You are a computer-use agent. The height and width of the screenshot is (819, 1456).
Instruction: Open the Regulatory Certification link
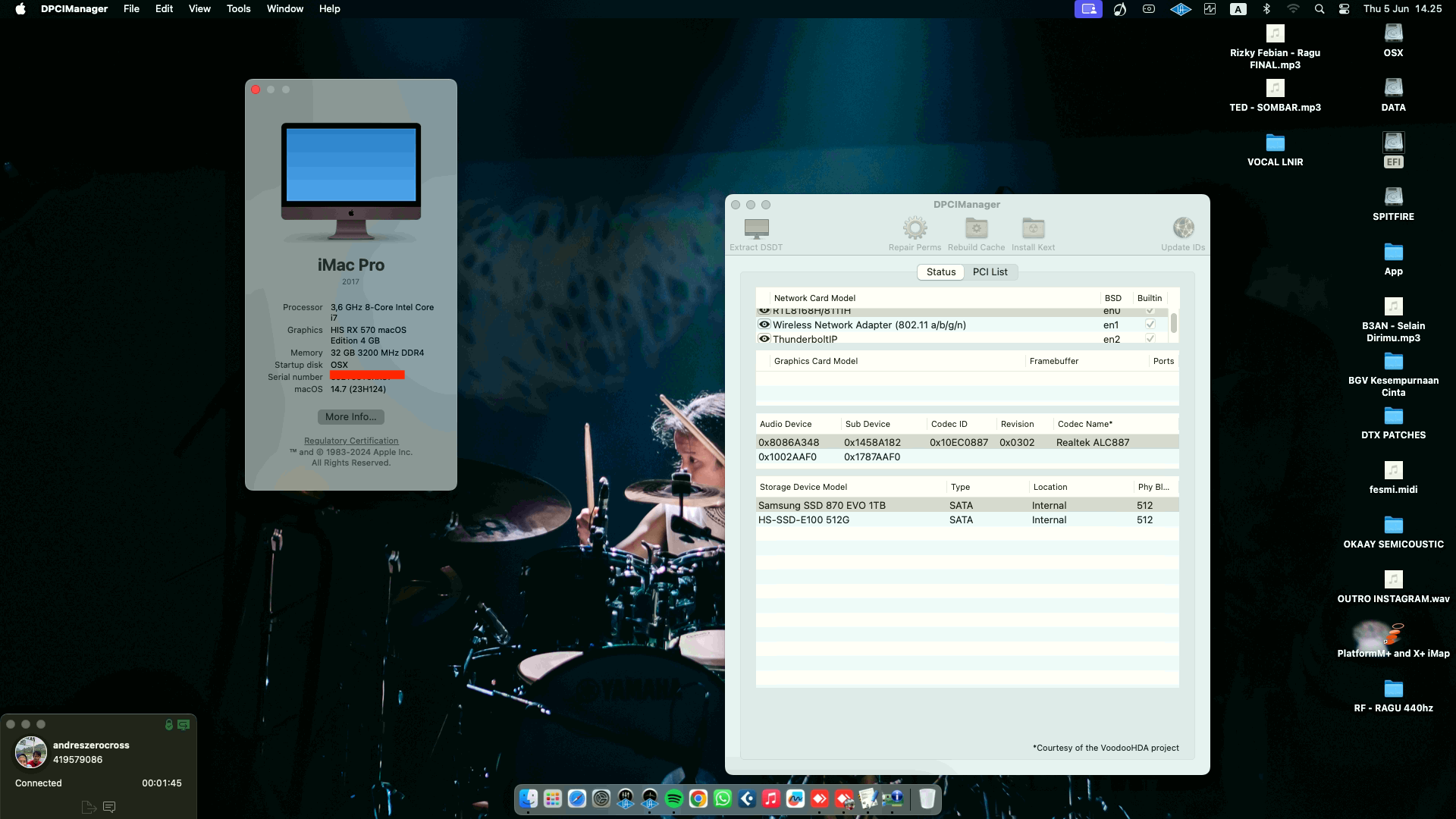pos(350,440)
